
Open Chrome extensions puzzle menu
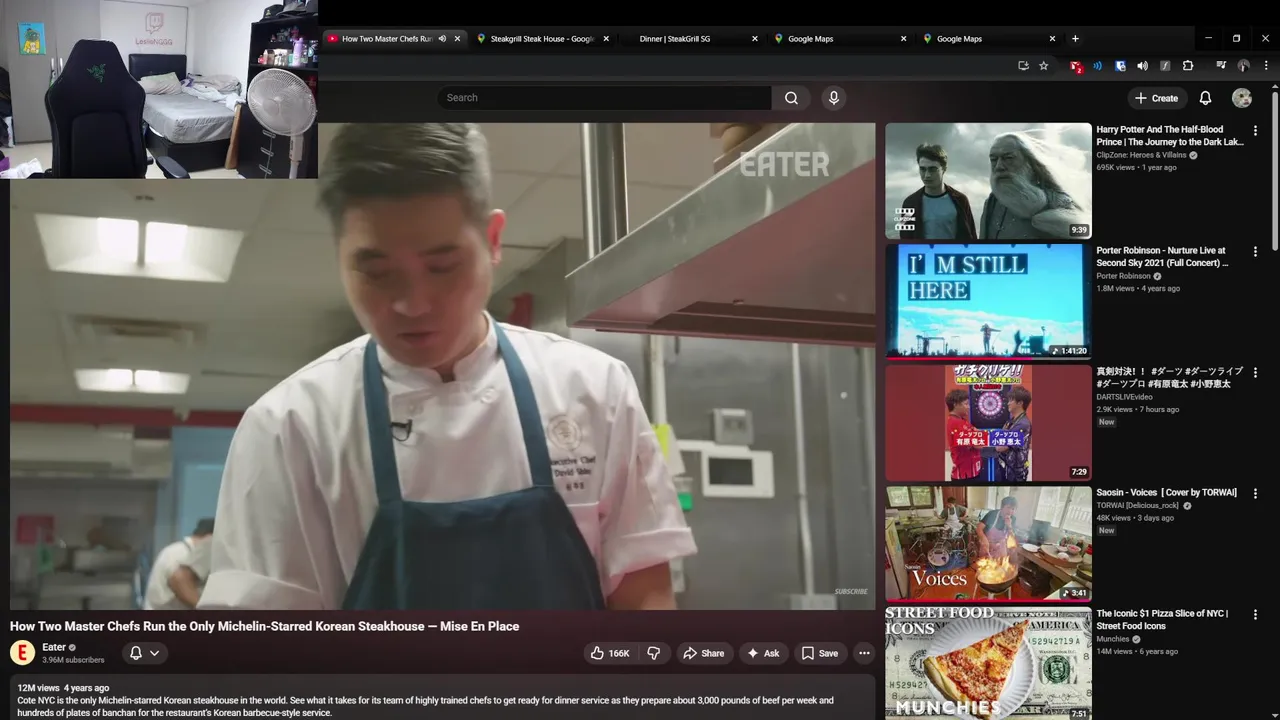[1188, 66]
